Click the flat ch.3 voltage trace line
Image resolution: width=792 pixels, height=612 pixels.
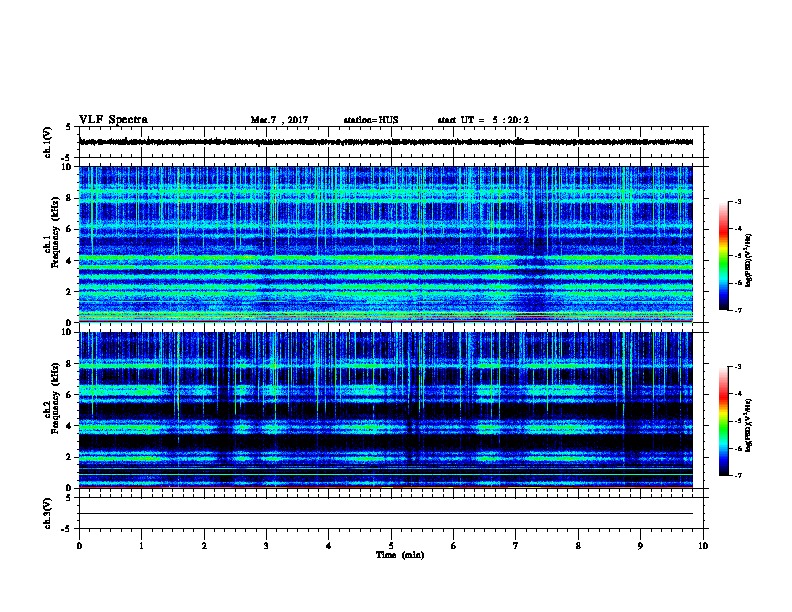(386, 514)
